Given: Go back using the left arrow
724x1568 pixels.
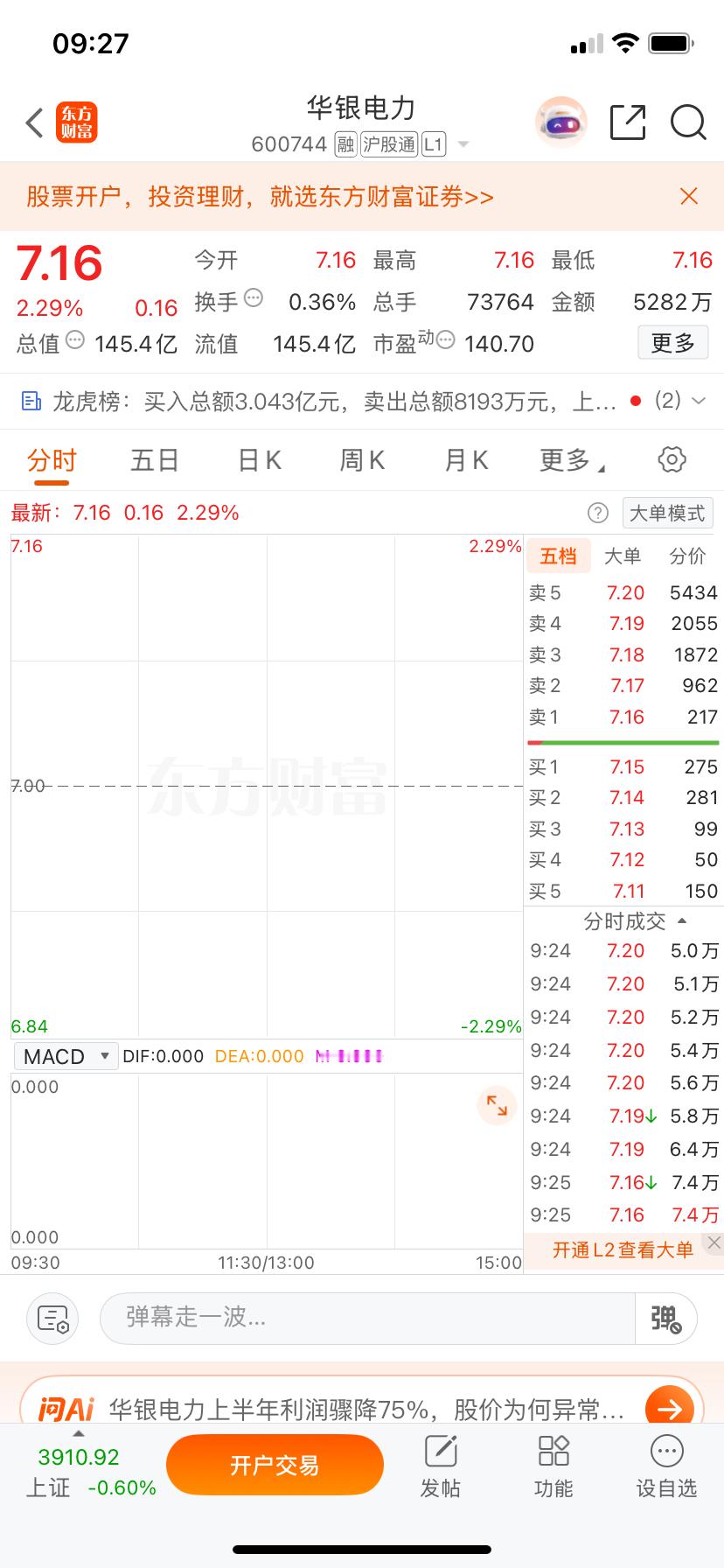Looking at the screenshot, I should (34, 123).
